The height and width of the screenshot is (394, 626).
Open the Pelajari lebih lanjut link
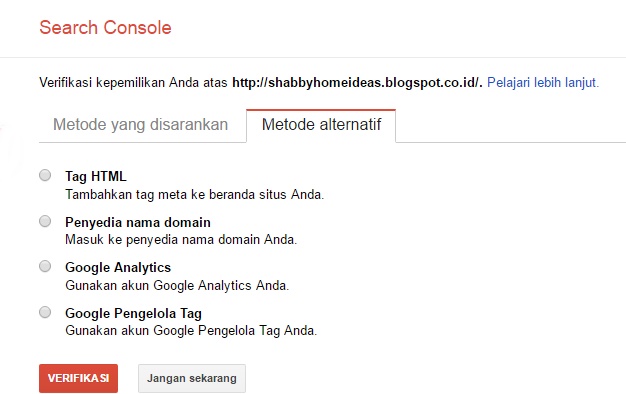(543, 82)
